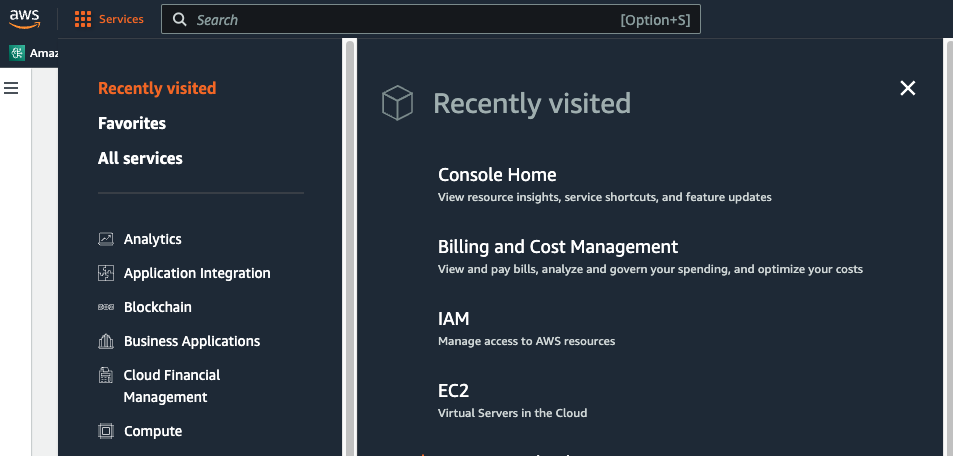
Task: Click the right panel vertical scrollbar
Action: (948, 247)
